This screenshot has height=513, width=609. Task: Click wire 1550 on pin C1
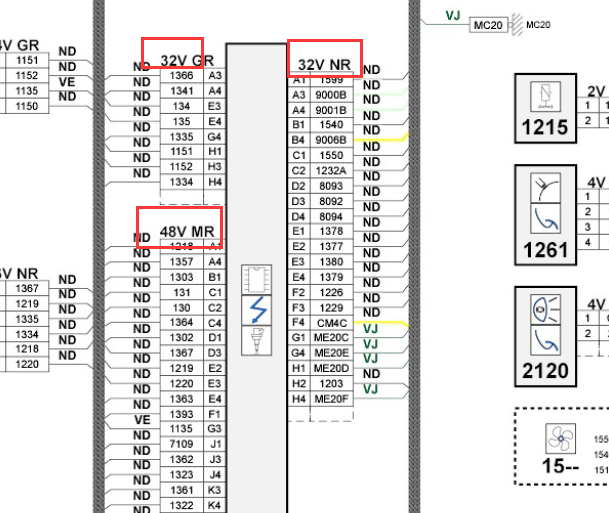pos(331,155)
